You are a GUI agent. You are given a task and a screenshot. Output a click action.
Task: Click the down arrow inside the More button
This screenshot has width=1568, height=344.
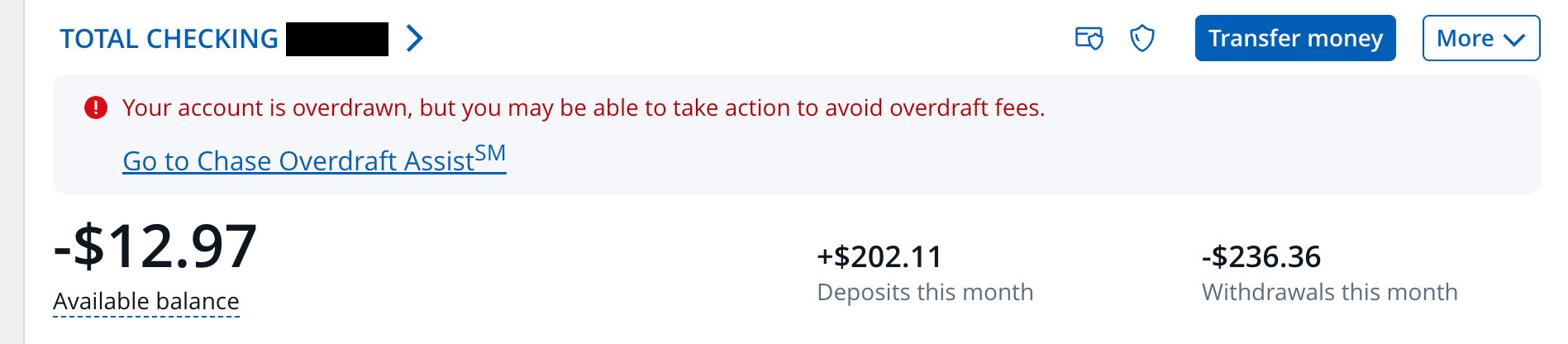click(x=1513, y=40)
